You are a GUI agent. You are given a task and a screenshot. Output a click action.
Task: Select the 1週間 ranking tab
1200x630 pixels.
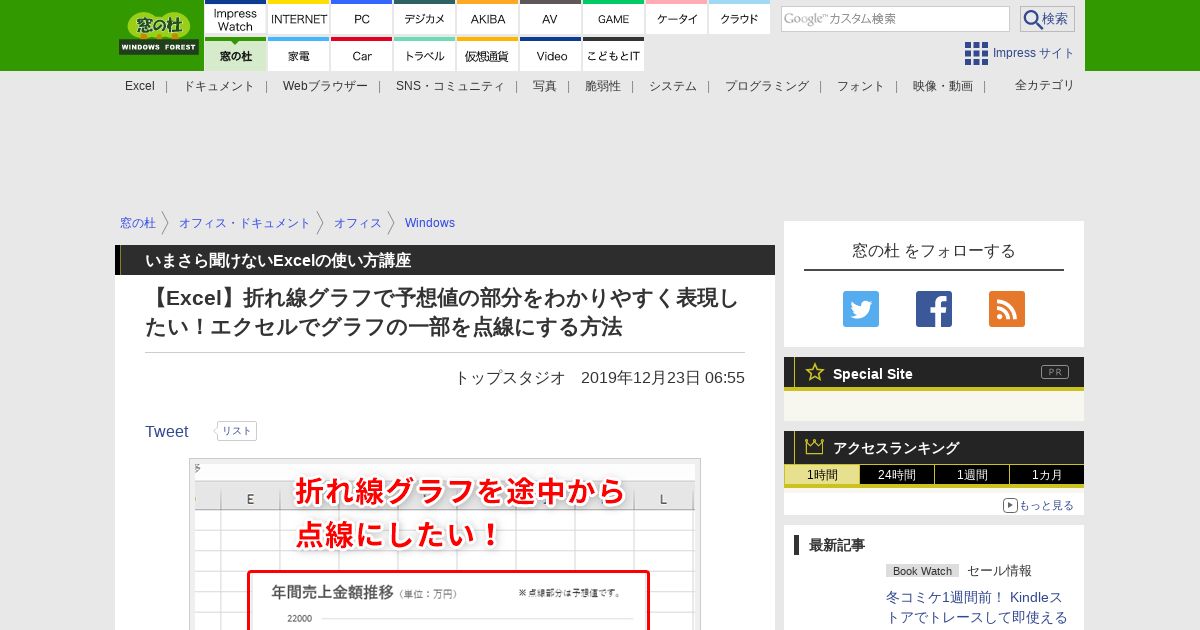point(972,475)
